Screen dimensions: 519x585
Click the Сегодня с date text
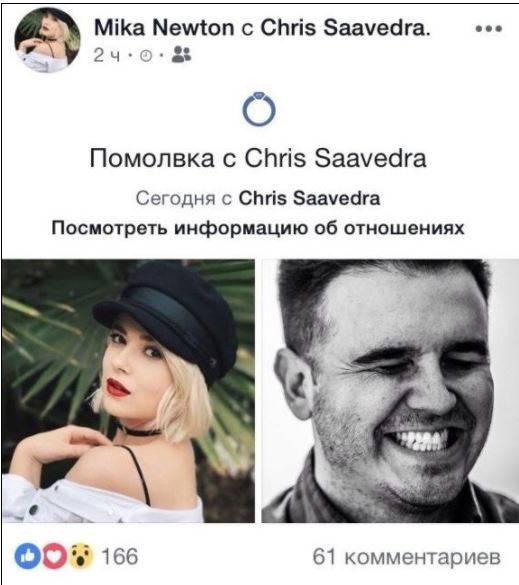tap(184, 198)
